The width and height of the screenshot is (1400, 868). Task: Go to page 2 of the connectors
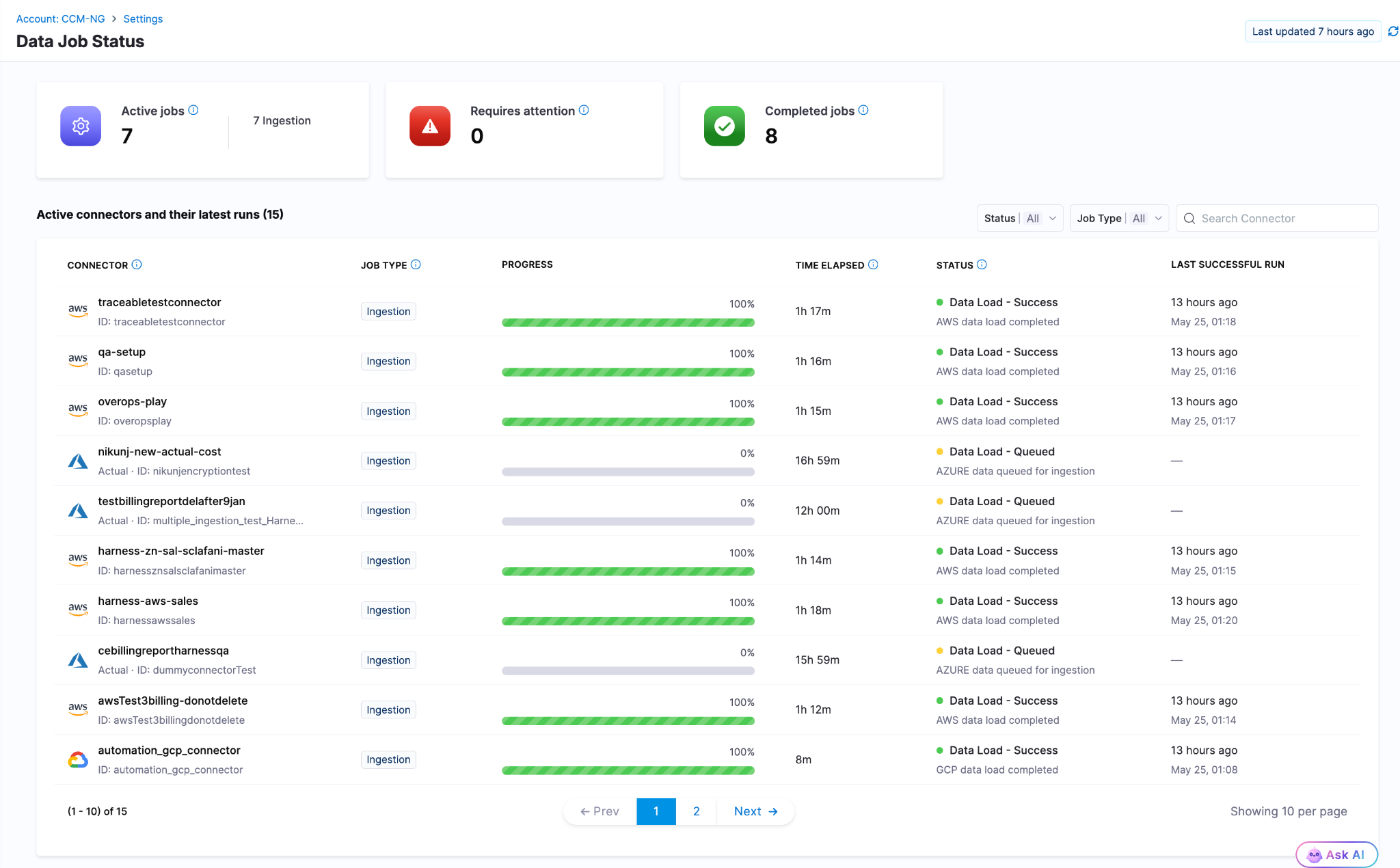click(696, 811)
